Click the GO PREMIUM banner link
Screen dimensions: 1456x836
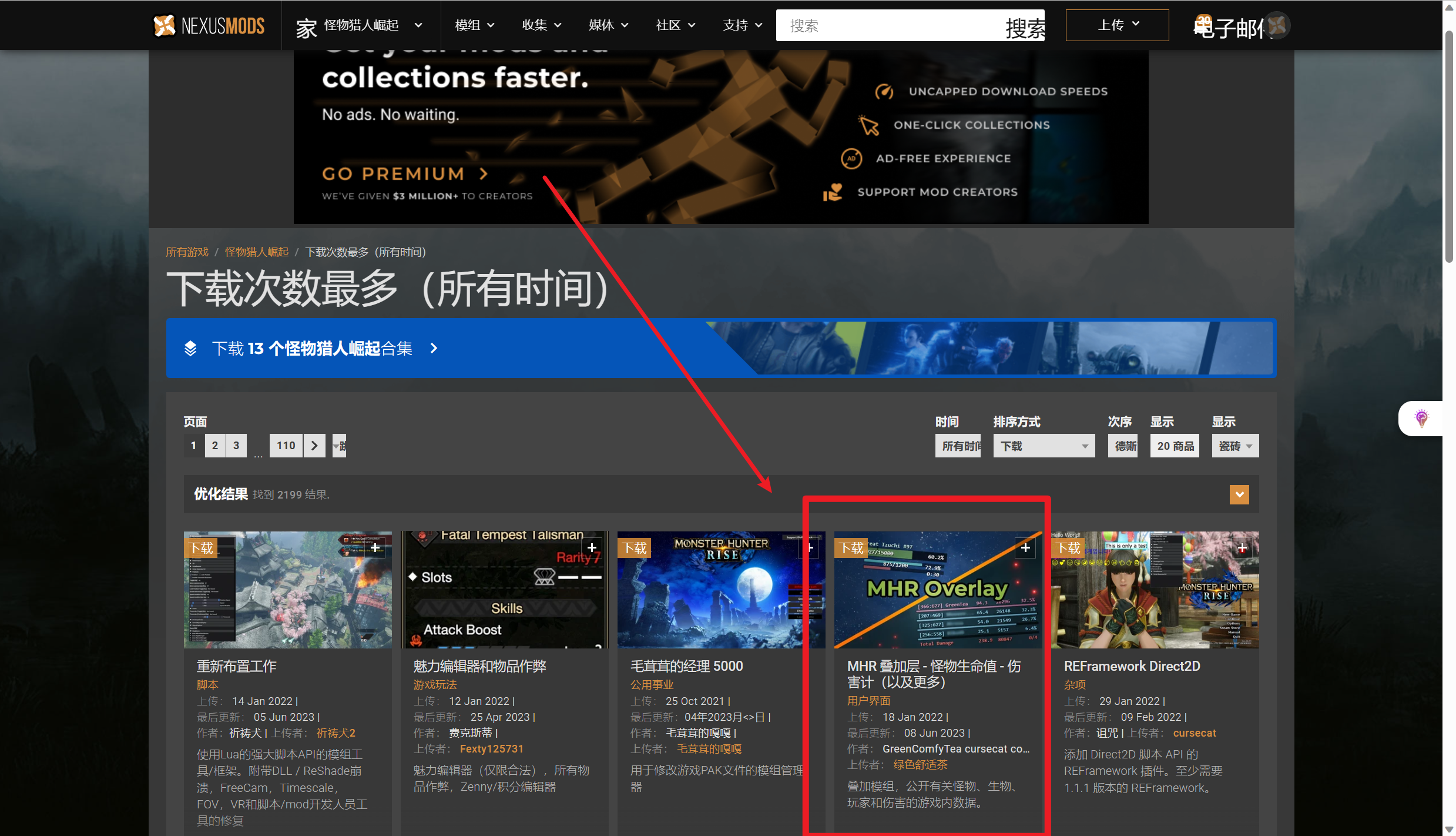click(404, 174)
